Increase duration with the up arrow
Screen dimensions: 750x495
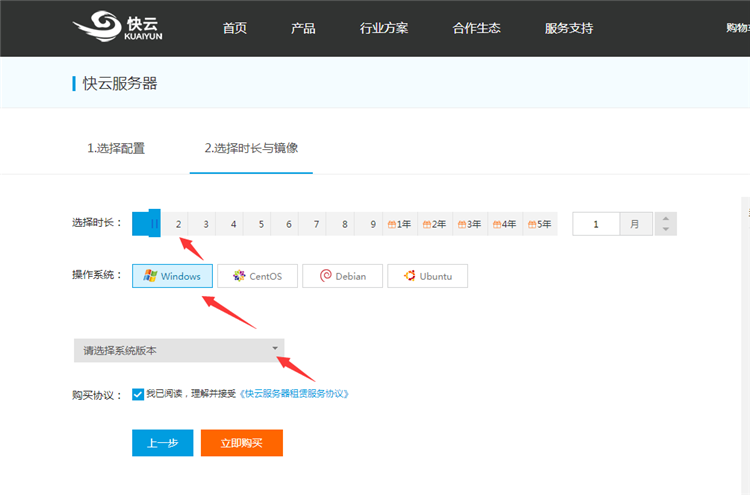tap(665, 218)
